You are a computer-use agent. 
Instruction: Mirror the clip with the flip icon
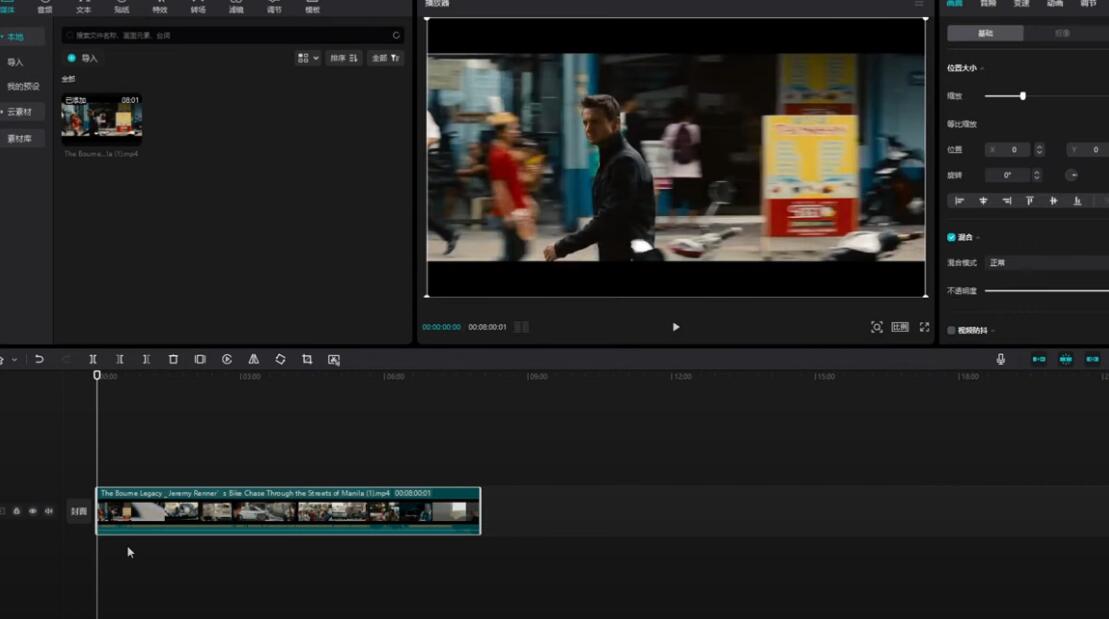click(253, 359)
